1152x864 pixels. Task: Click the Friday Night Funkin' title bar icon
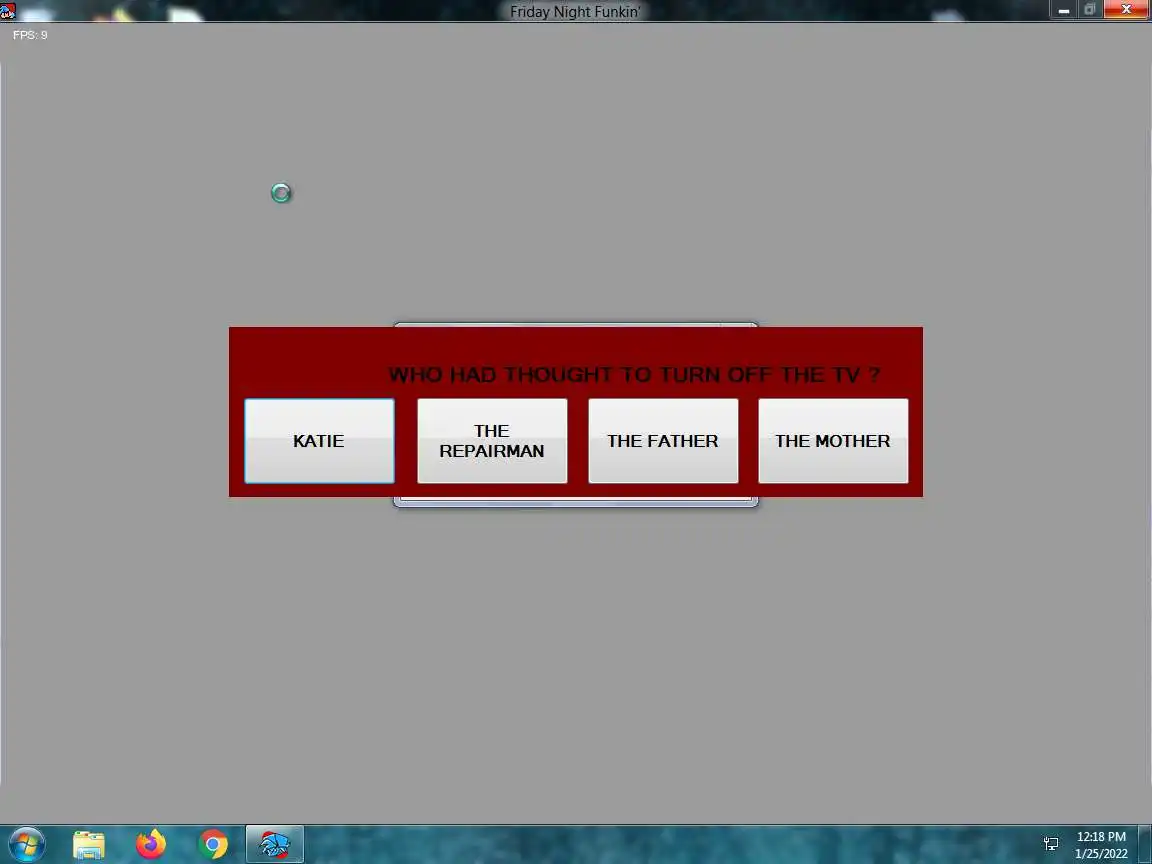(x=8, y=10)
